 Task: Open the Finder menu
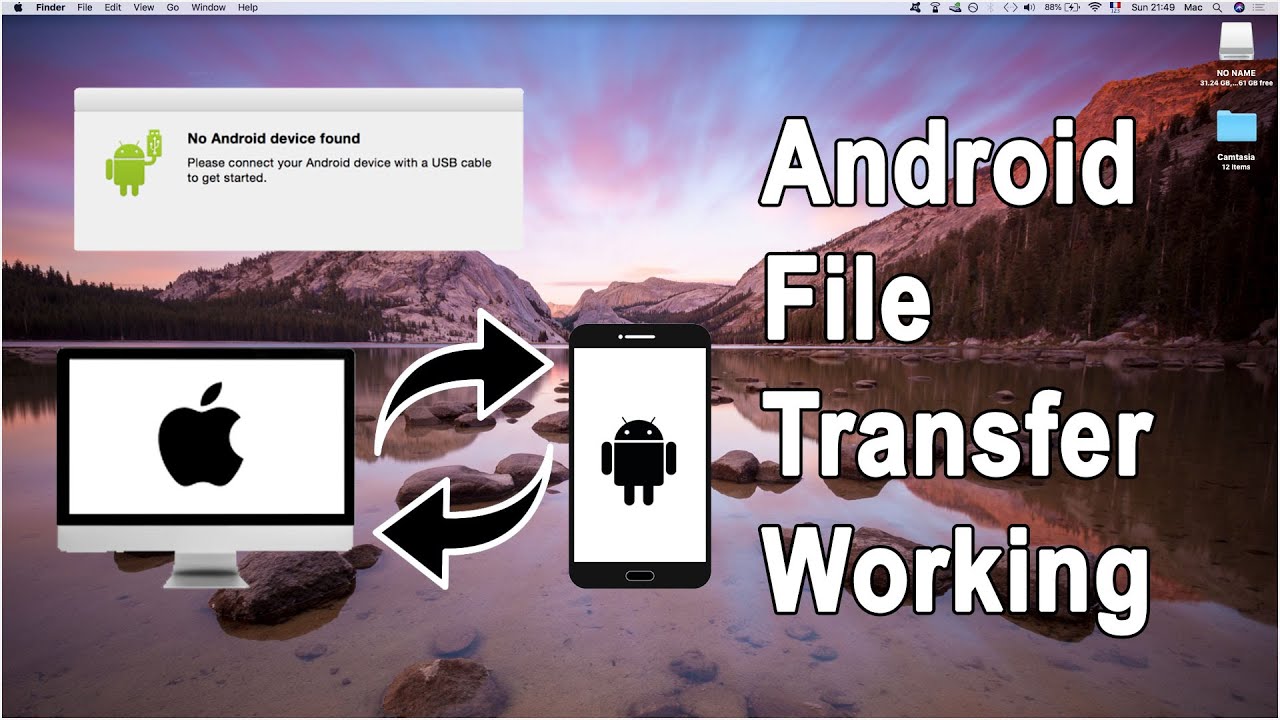click(x=50, y=7)
